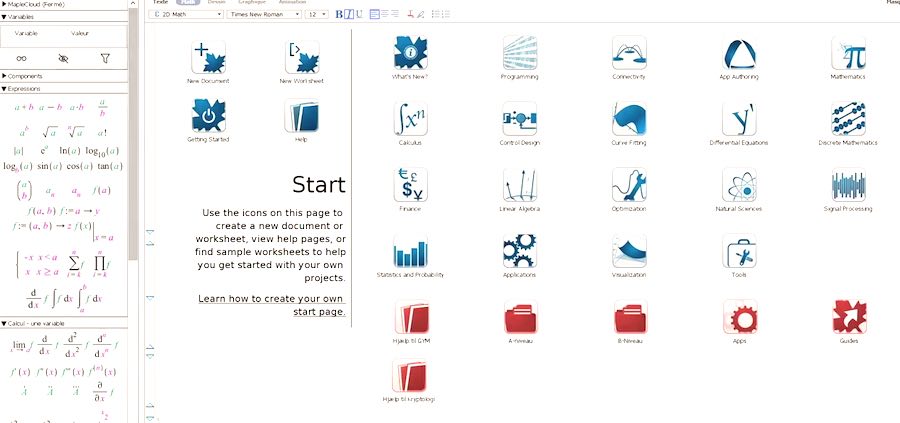Insert the square root expression template
The image size is (900, 423).
coord(49,133)
